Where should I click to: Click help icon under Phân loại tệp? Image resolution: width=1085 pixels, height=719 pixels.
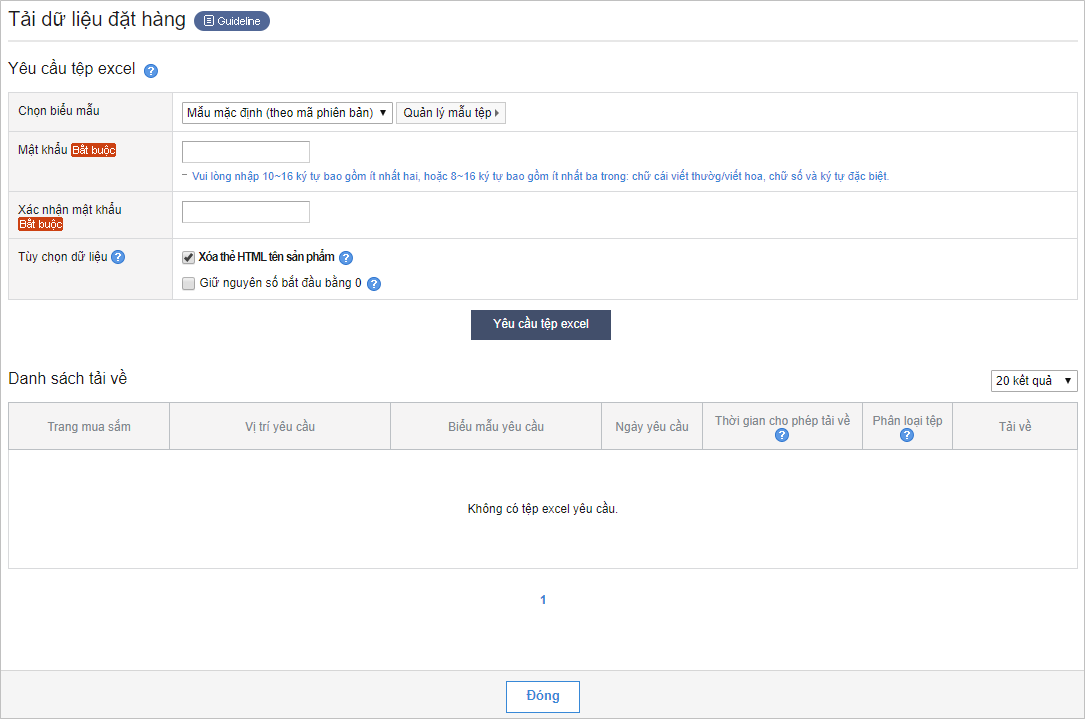(x=907, y=435)
